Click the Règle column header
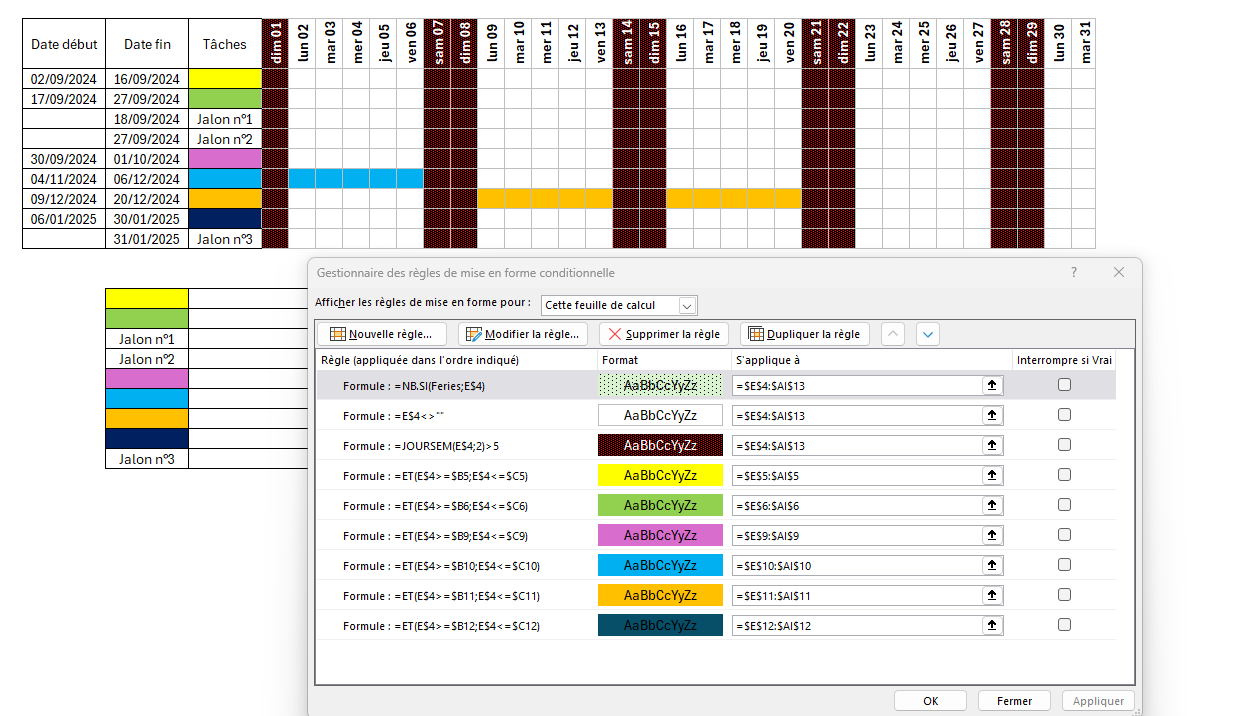 pos(457,360)
